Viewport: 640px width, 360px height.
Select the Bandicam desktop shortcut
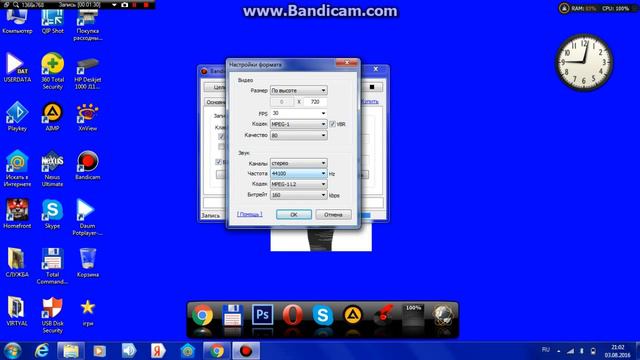coord(87,165)
